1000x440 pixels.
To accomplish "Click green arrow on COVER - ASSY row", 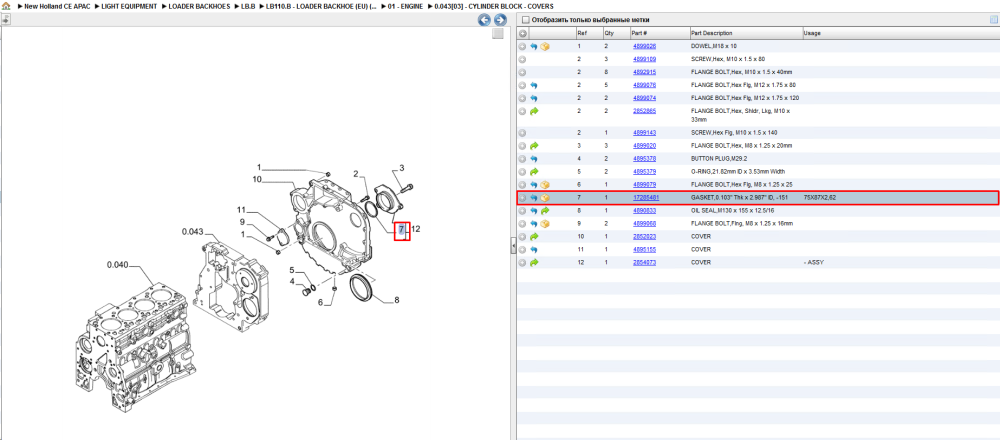I will coord(534,262).
